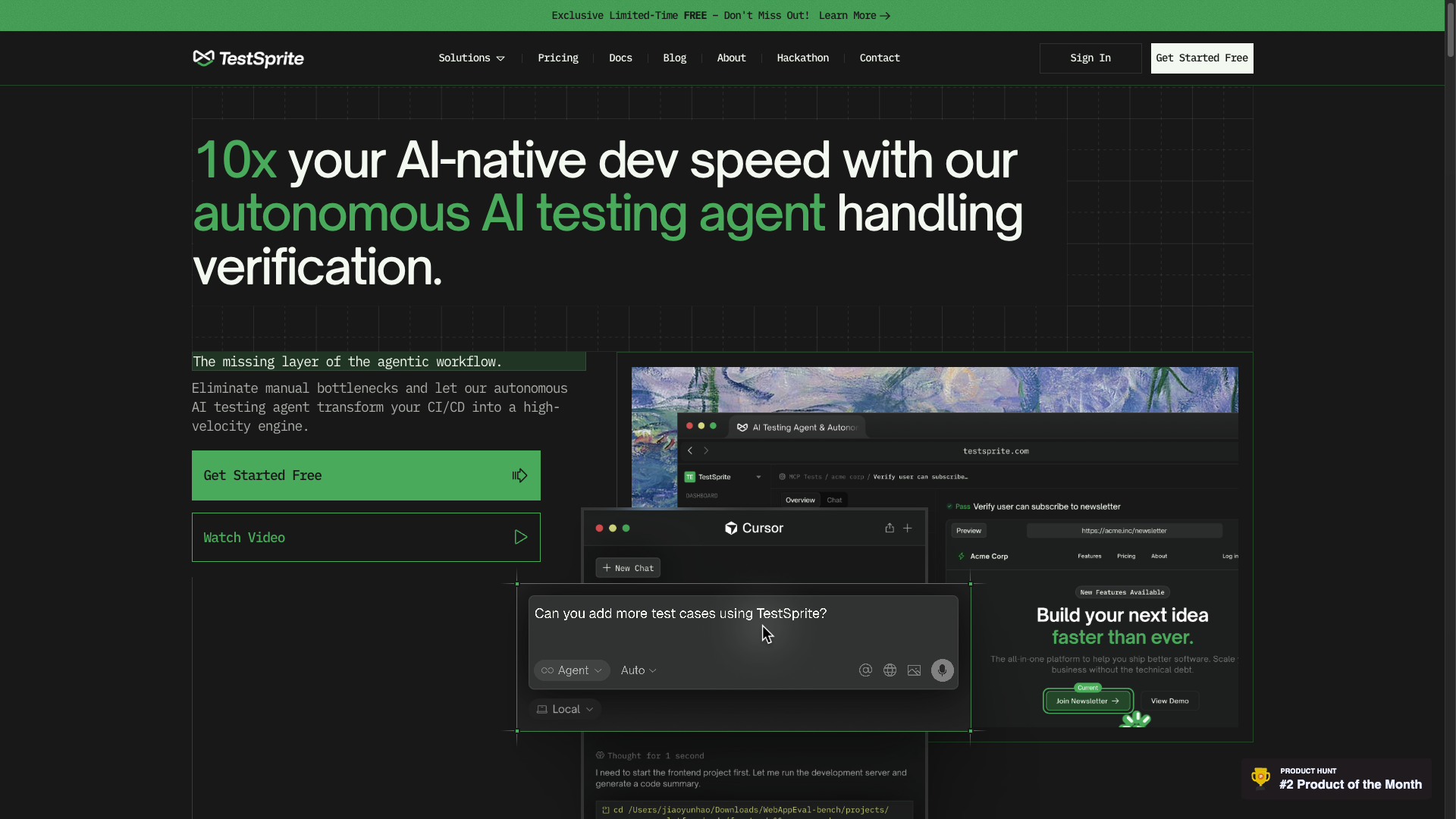Click the MCP Tests breadcrumb

coord(805,477)
